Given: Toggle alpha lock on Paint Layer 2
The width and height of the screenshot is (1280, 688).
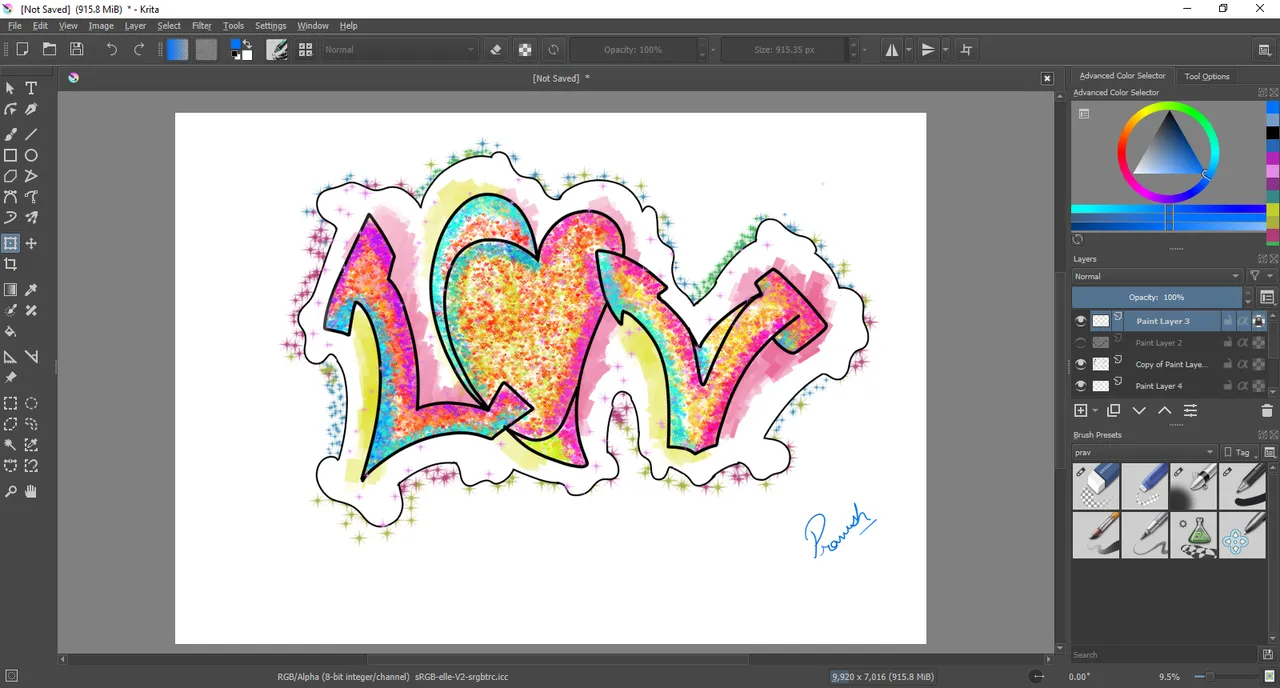Looking at the screenshot, I should tap(1259, 343).
